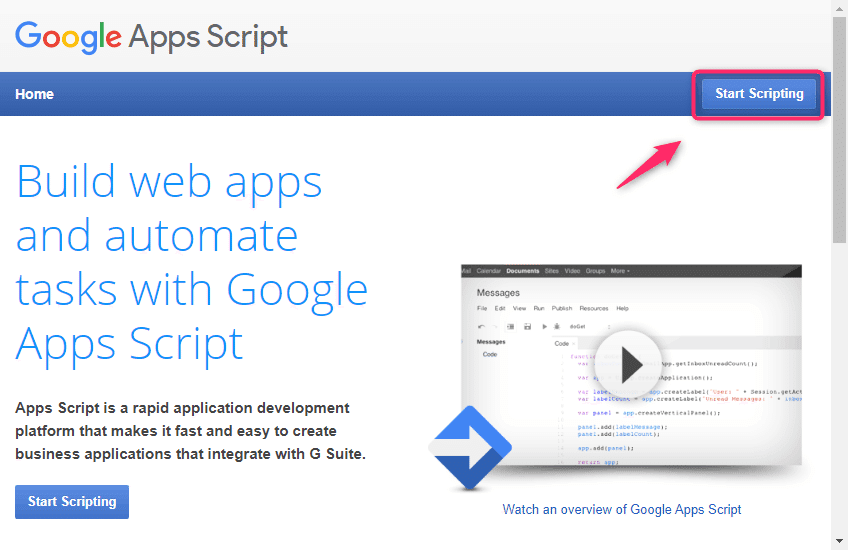Open the Watch an overview of Google Apps Script link
The height and width of the screenshot is (550, 848).
click(x=621, y=509)
